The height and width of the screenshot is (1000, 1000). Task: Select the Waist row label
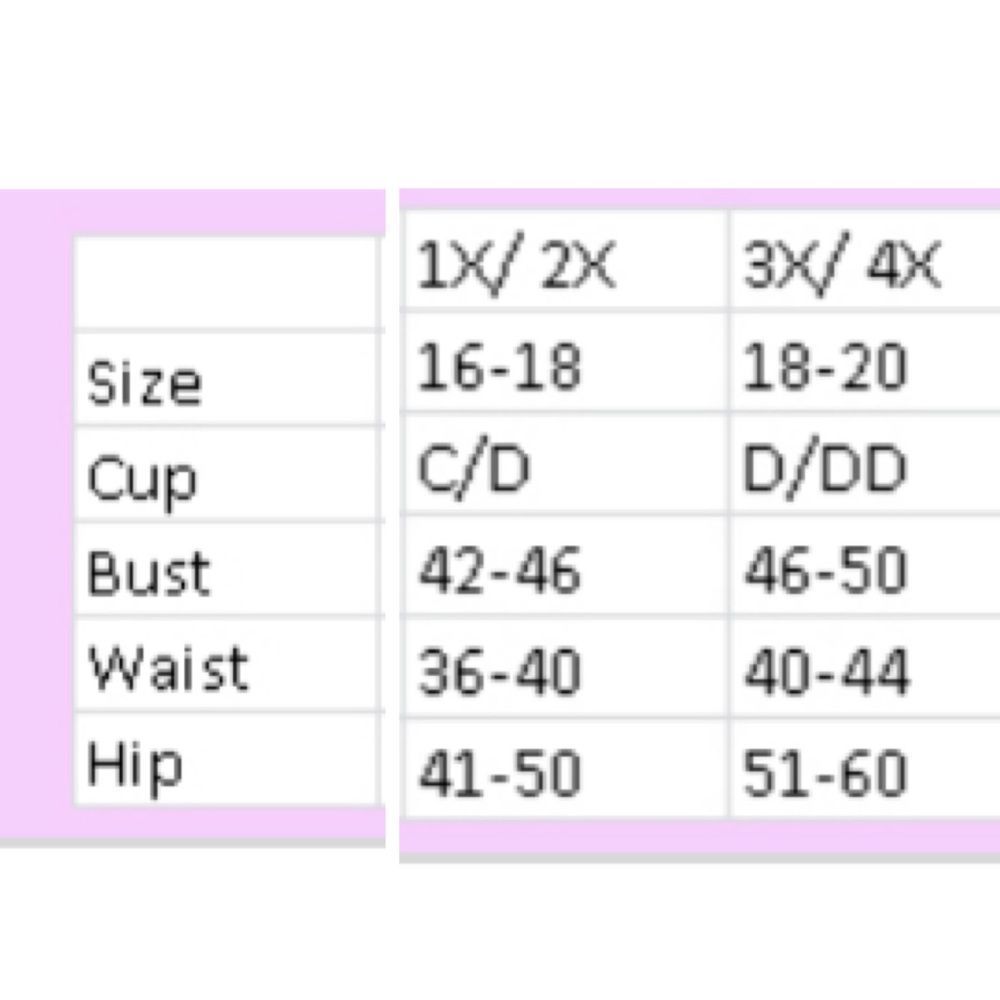(166, 668)
